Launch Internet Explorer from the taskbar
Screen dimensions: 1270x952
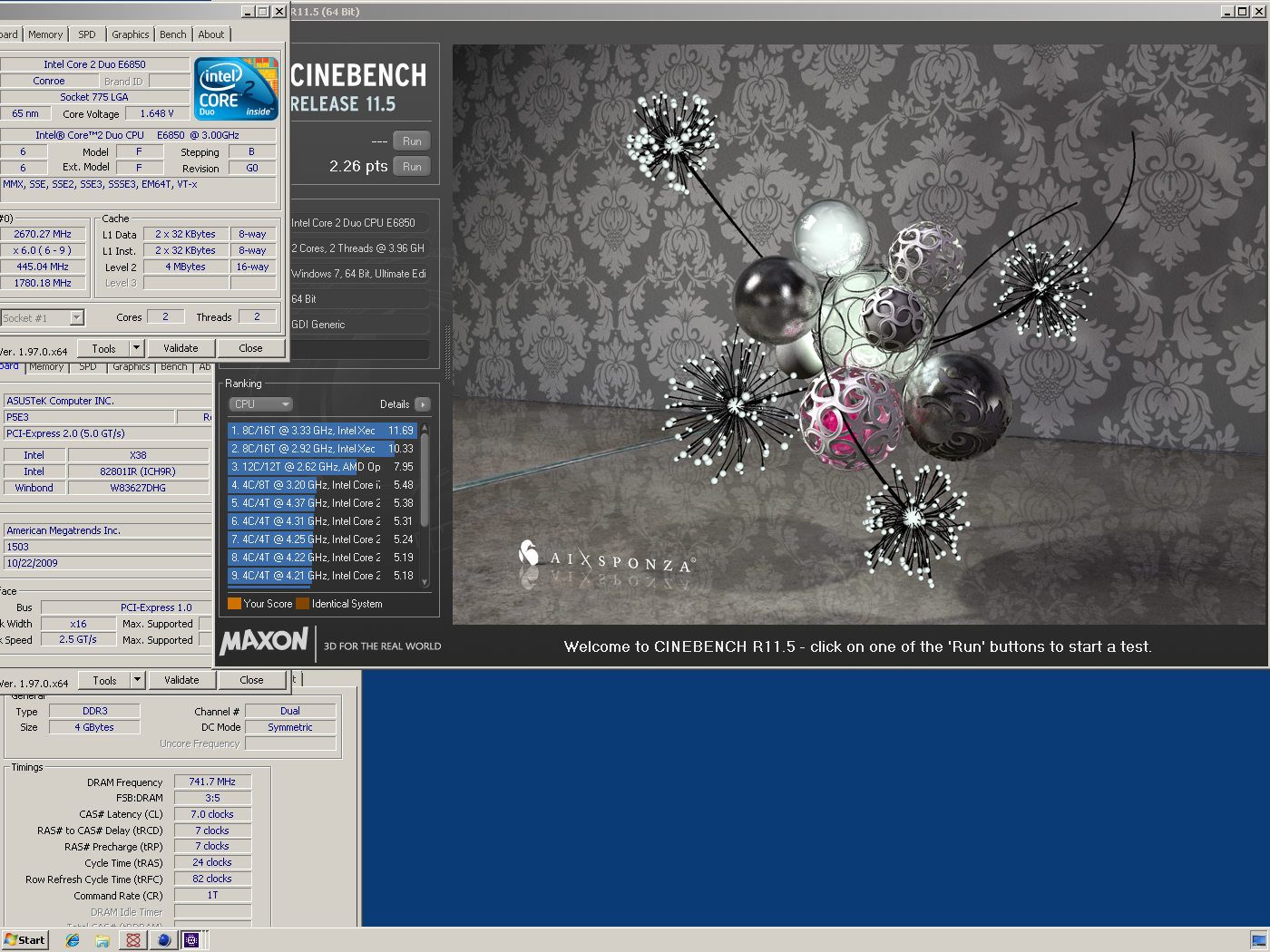click(x=73, y=940)
